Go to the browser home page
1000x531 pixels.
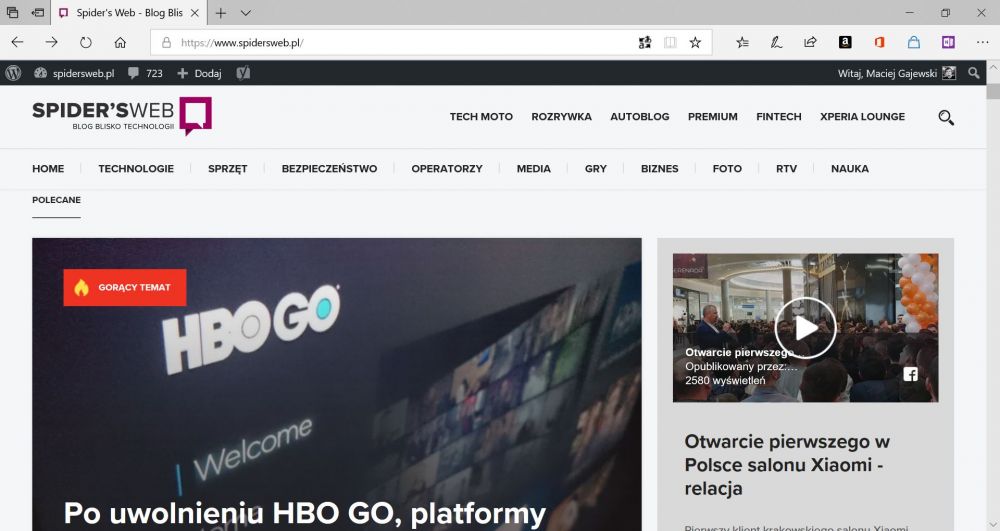coord(120,42)
